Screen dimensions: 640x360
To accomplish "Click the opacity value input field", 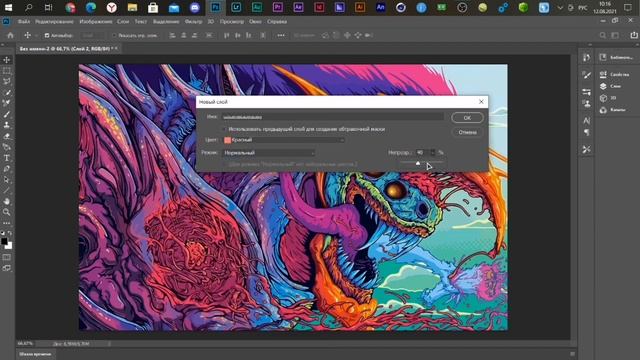I will (422, 152).
